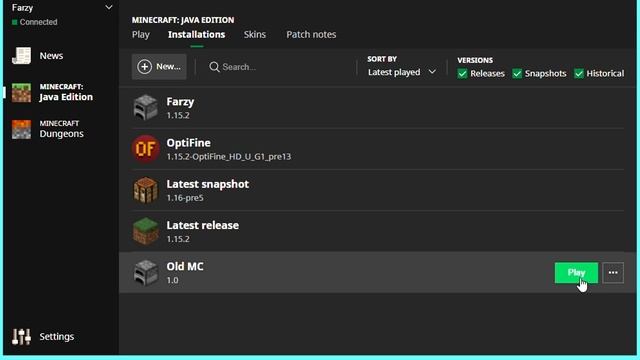The width and height of the screenshot is (640, 360).
Task: Open Minecraft Dungeons game icon
Action: pyautogui.click(x=21, y=129)
